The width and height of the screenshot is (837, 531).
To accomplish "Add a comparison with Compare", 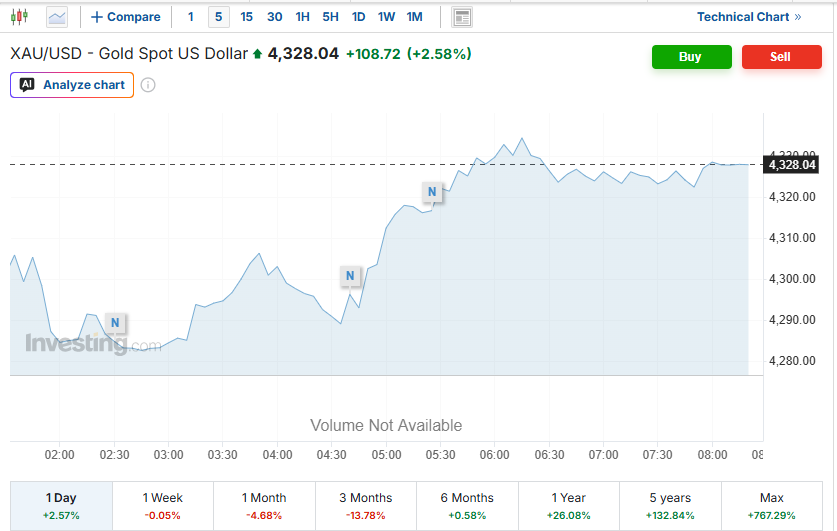I will click(126, 17).
